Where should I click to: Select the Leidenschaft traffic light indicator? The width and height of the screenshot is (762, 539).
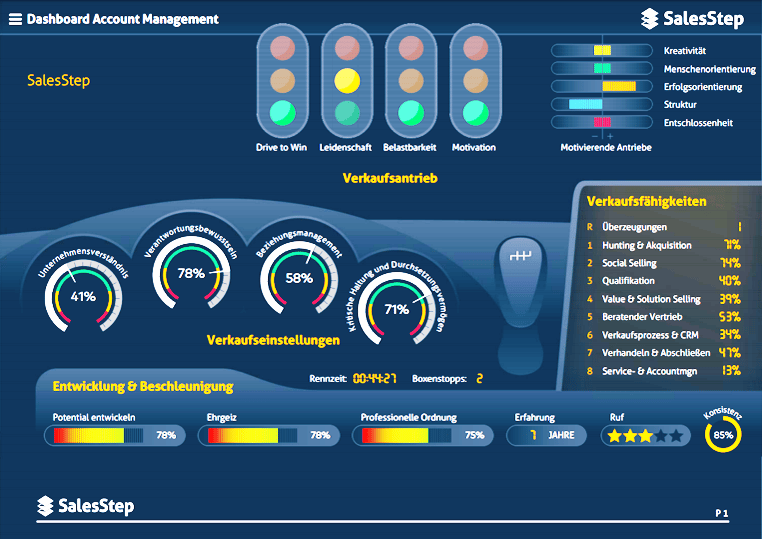pyautogui.click(x=346, y=82)
